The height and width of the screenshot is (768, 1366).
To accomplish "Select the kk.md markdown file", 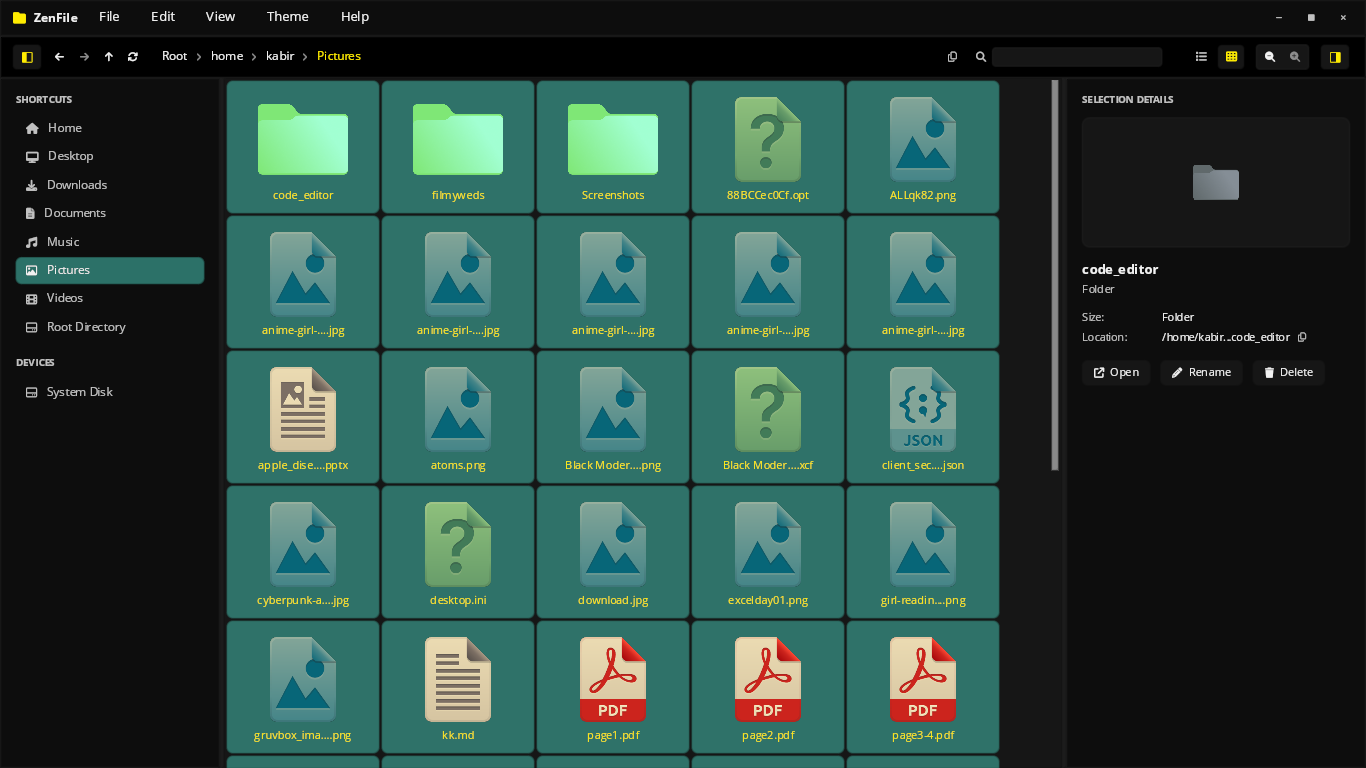I will click(458, 687).
